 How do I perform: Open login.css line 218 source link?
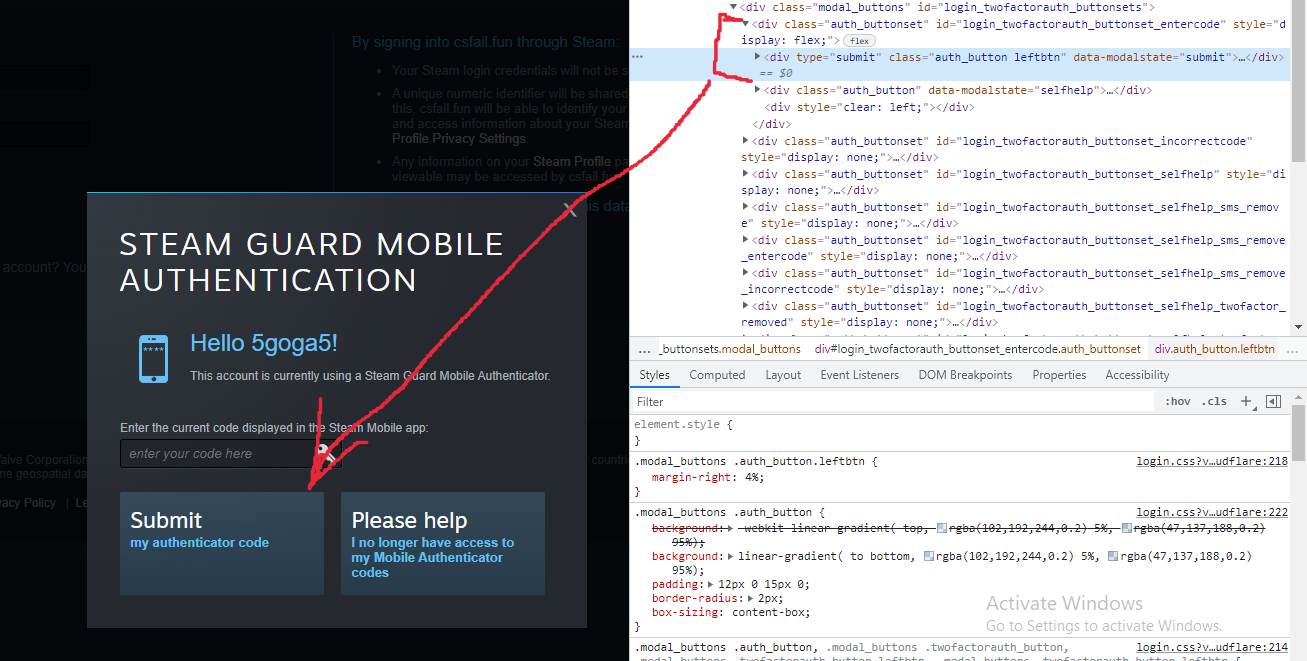coord(1212,462)
